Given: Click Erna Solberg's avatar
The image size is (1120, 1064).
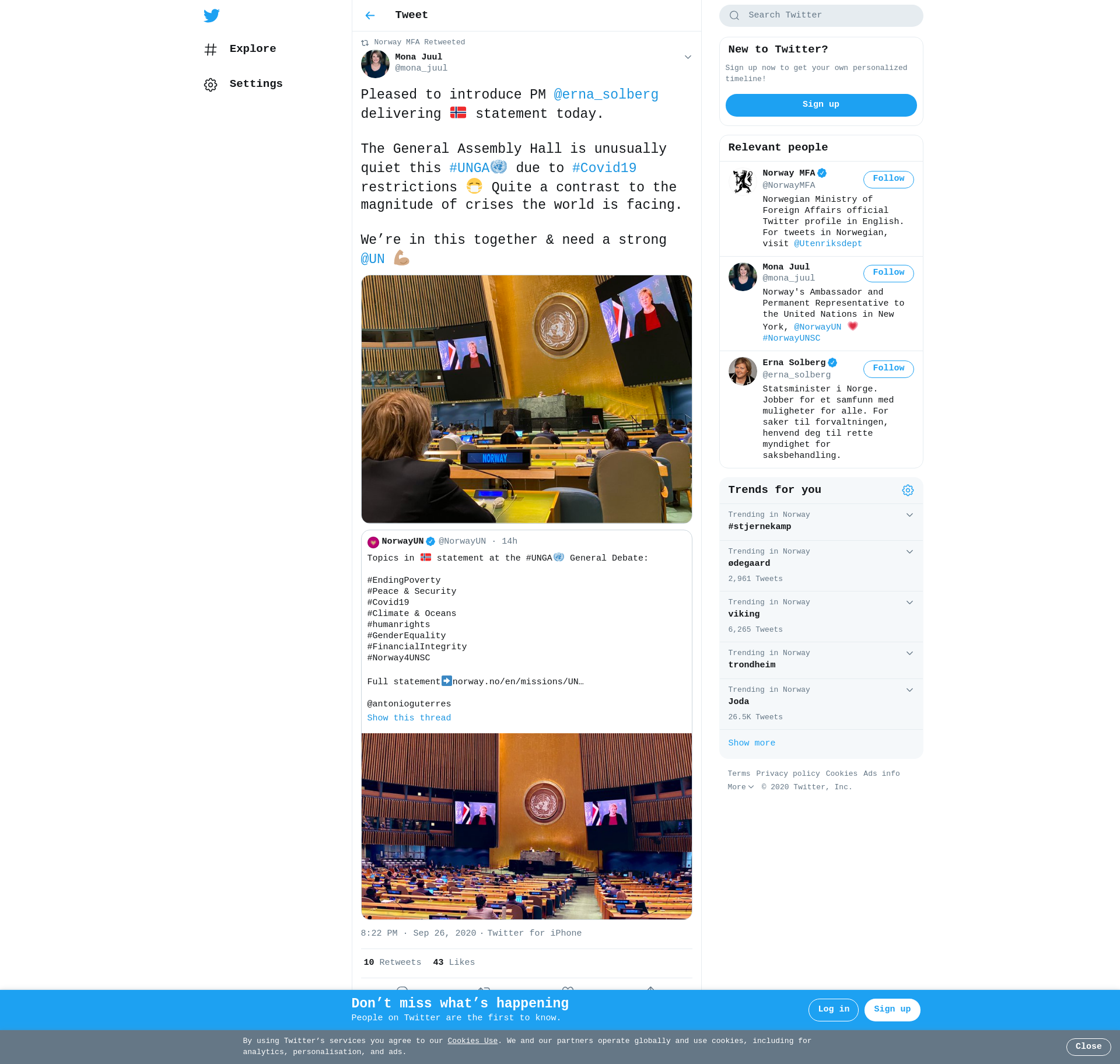Looking at the screenshot, I should 743,371.
